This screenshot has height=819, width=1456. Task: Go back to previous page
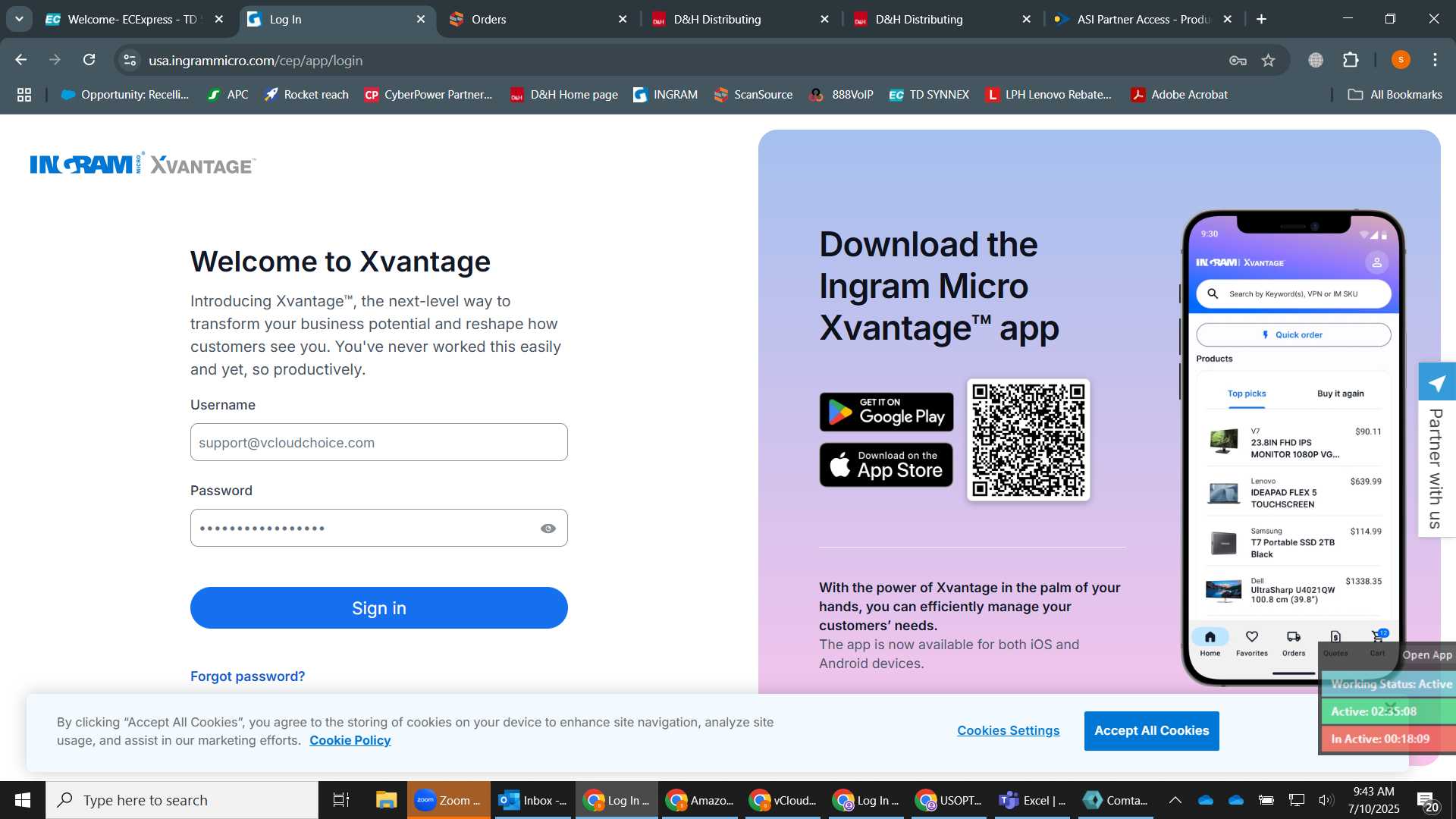(x=21, y=60)
